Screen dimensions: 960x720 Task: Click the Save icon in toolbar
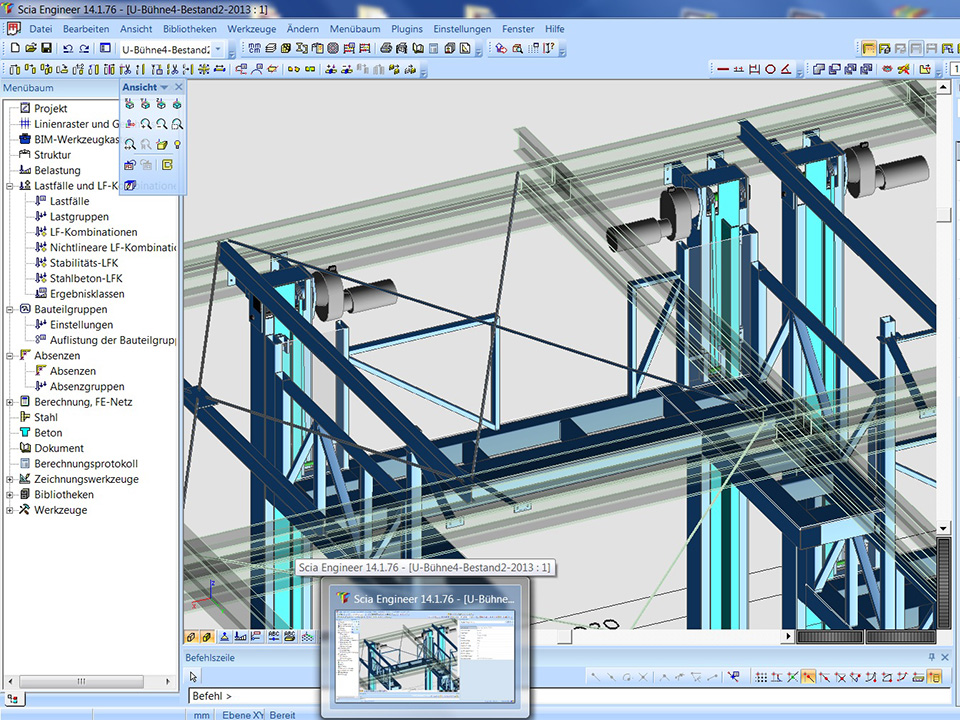click(x=47, y=48)
